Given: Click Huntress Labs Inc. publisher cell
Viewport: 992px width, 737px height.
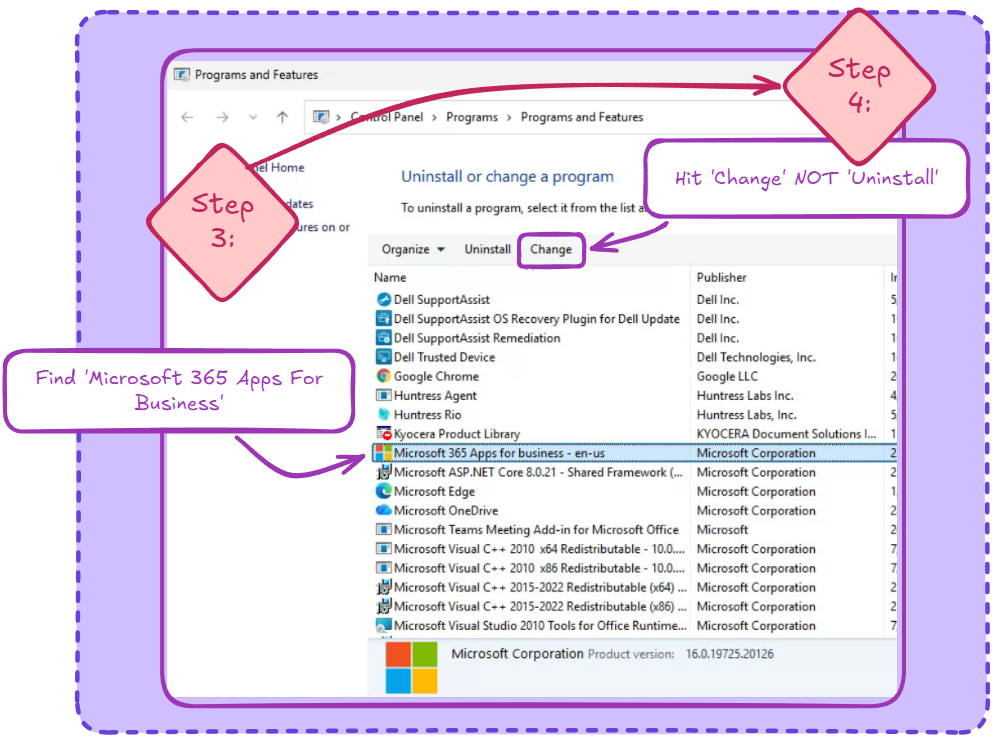Looking at the screenshot, I should click(x=745, y=395).
